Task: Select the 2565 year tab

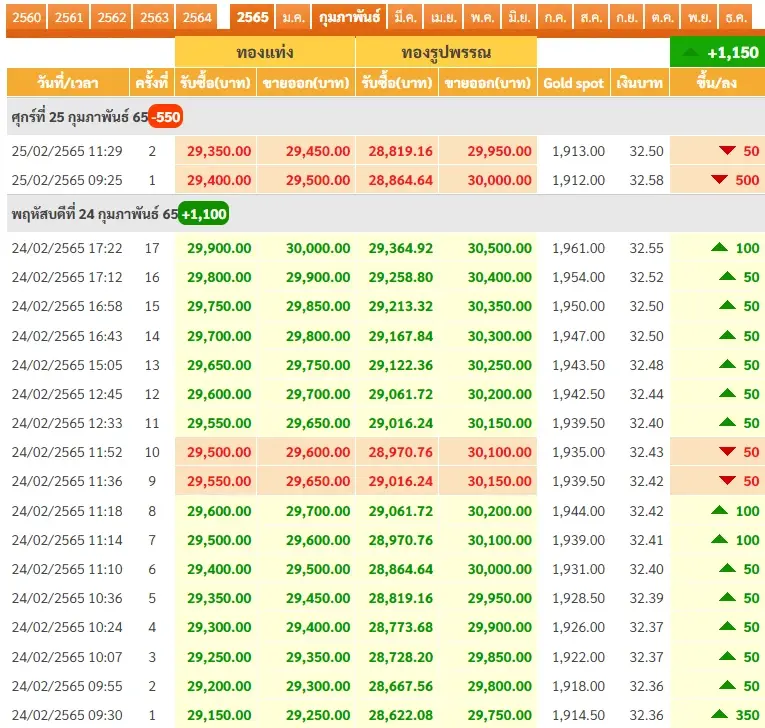Action: [x=252, y=18]
